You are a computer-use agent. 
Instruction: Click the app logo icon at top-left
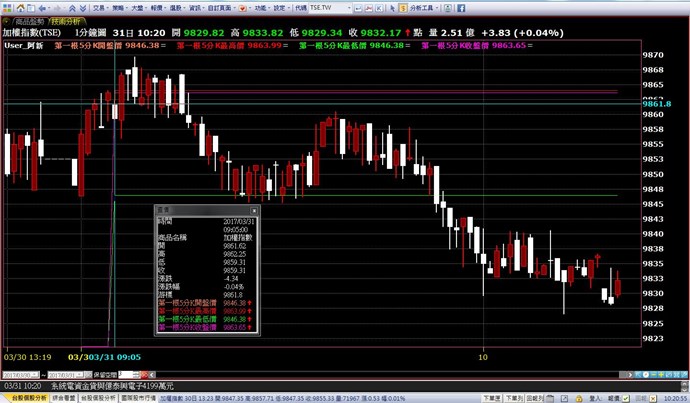coord(8,6)
